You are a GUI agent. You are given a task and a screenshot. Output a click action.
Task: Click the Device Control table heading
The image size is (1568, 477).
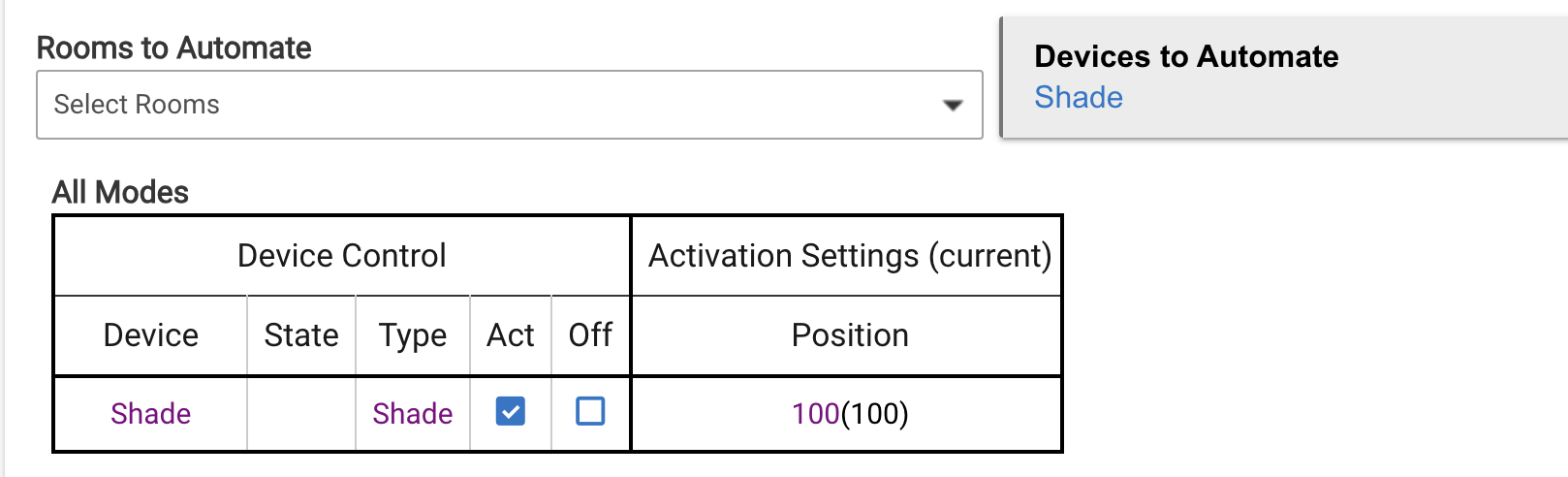coord(341,256)
